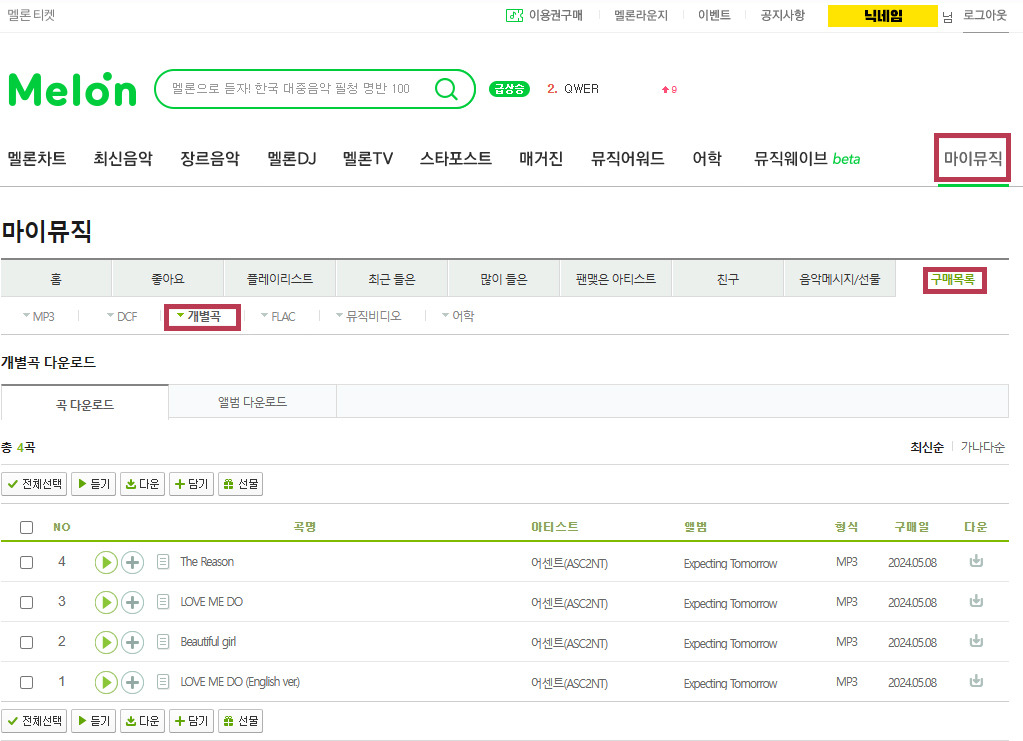Open the 마이뮤직 main menu
Image resolution: width=1023 pixels, height=741 pixels.
(973, 159)
